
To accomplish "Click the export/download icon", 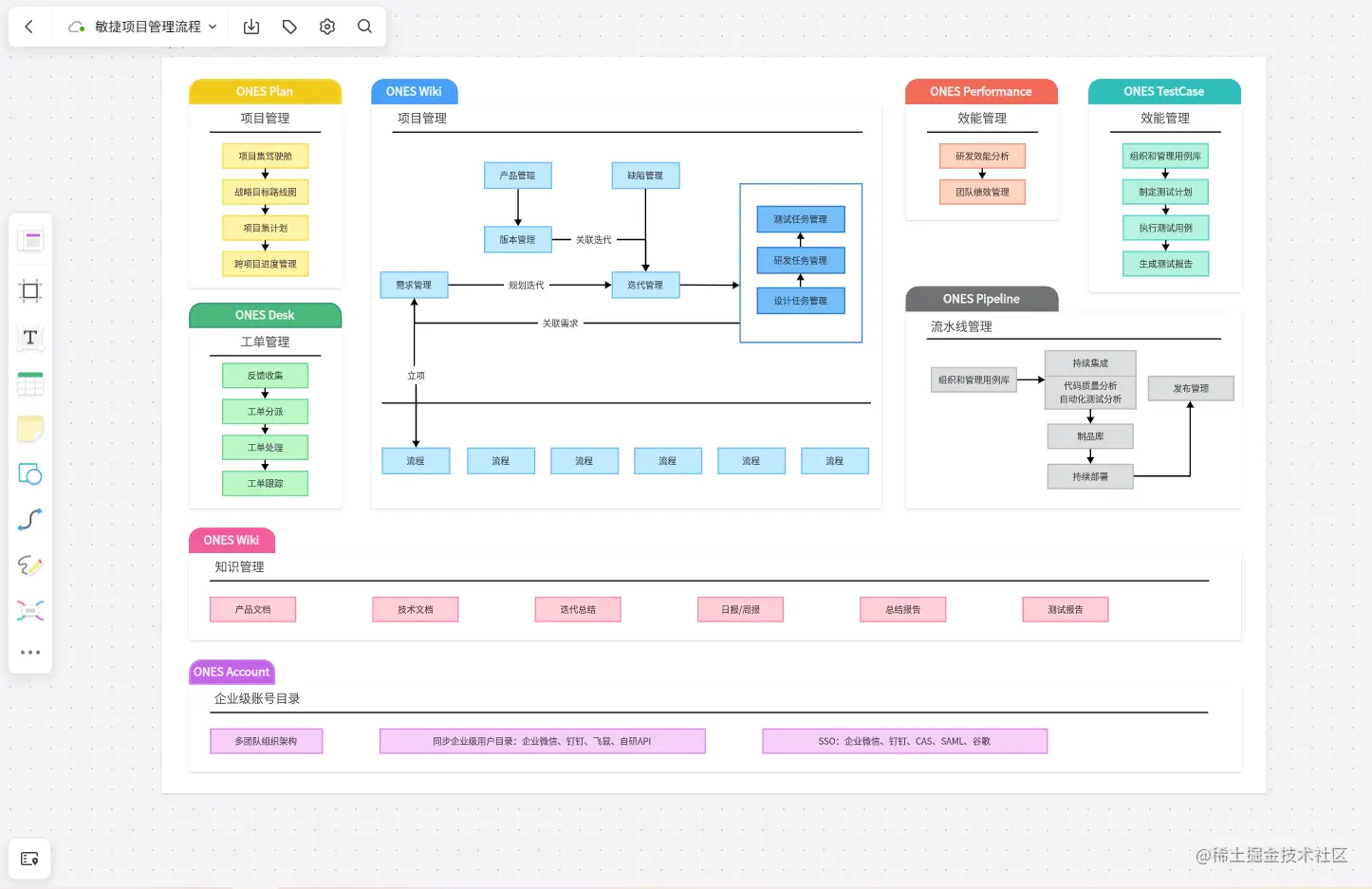I will pyautogui.click(x=251, y=27).
